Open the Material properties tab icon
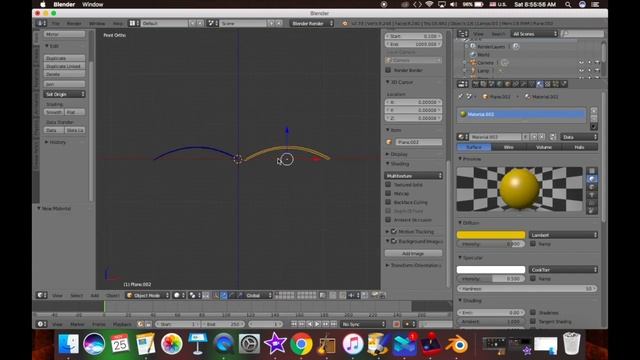Image resolution: width=640 pixels, height=360 pixels. (540, 84)
